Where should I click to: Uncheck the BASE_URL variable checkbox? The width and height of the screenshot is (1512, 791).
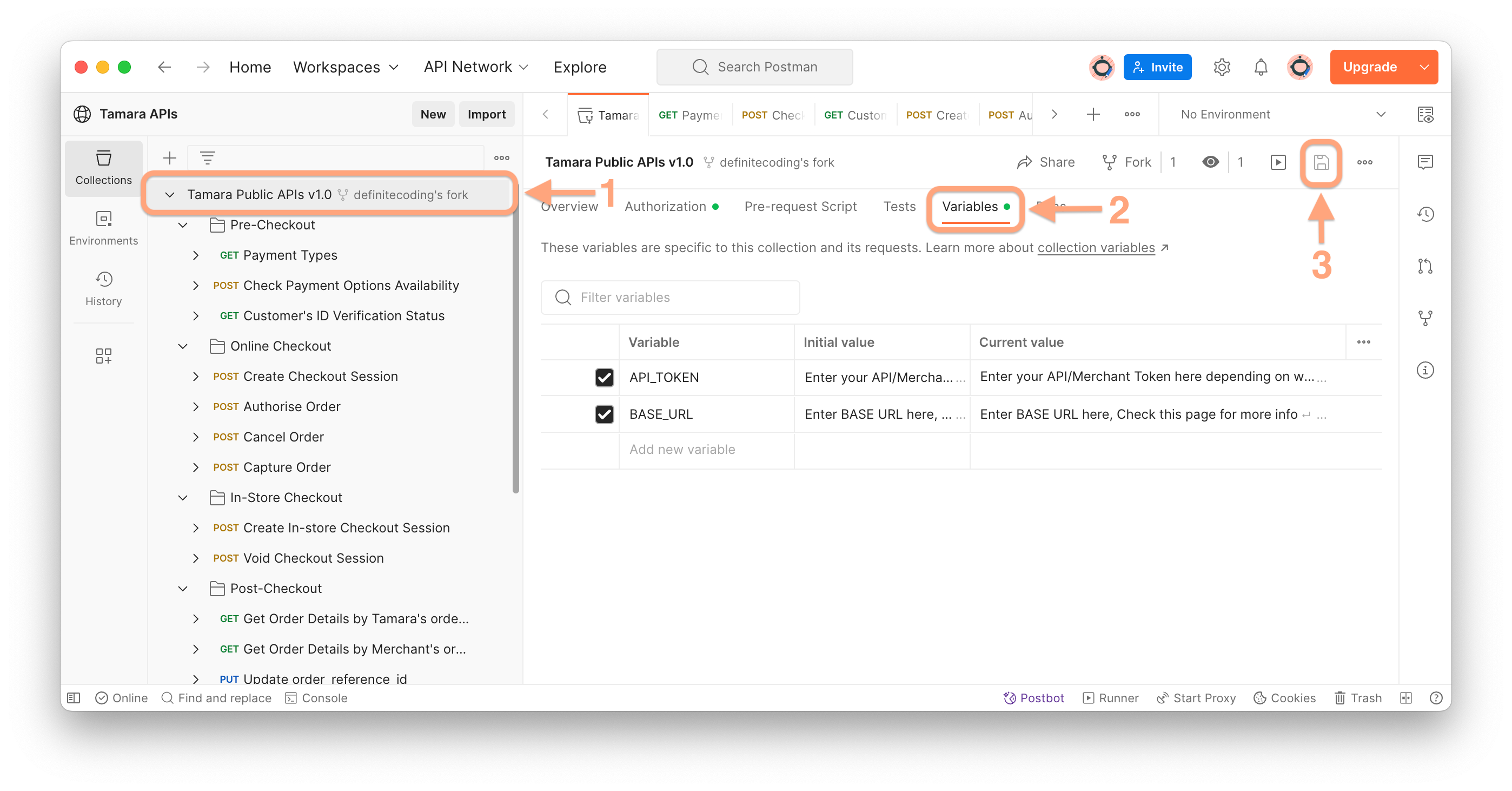tap(604, 414)
